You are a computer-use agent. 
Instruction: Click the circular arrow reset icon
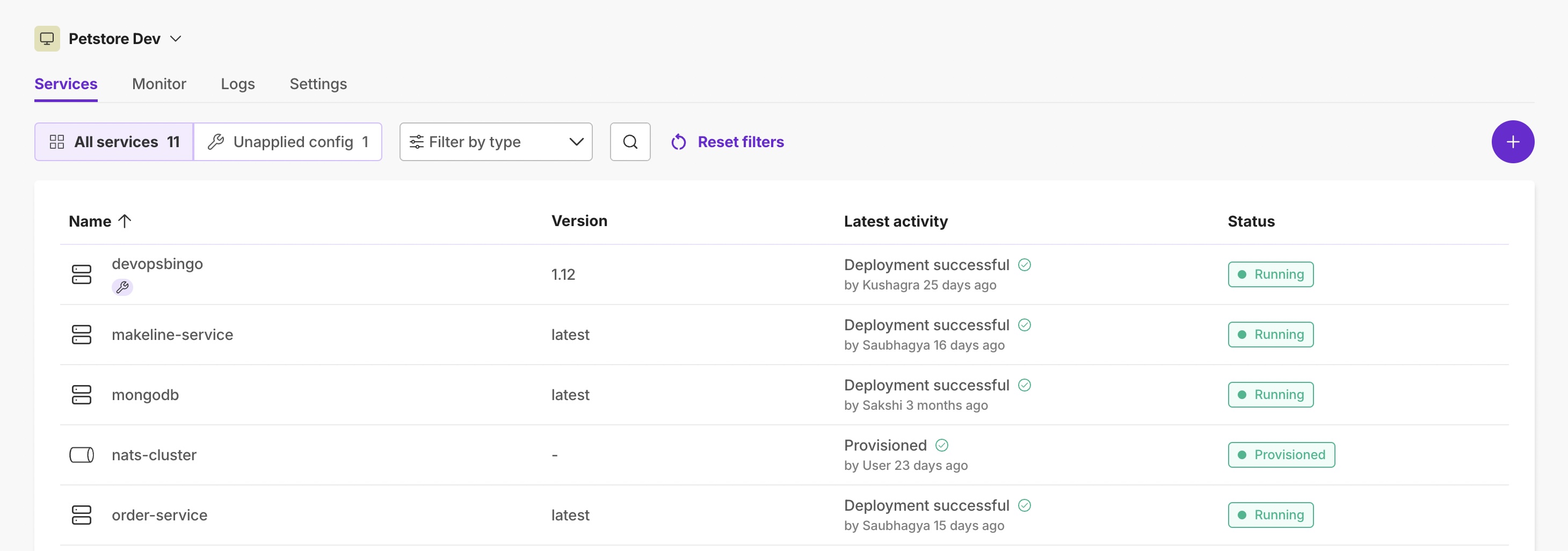(x=679, y=142)
